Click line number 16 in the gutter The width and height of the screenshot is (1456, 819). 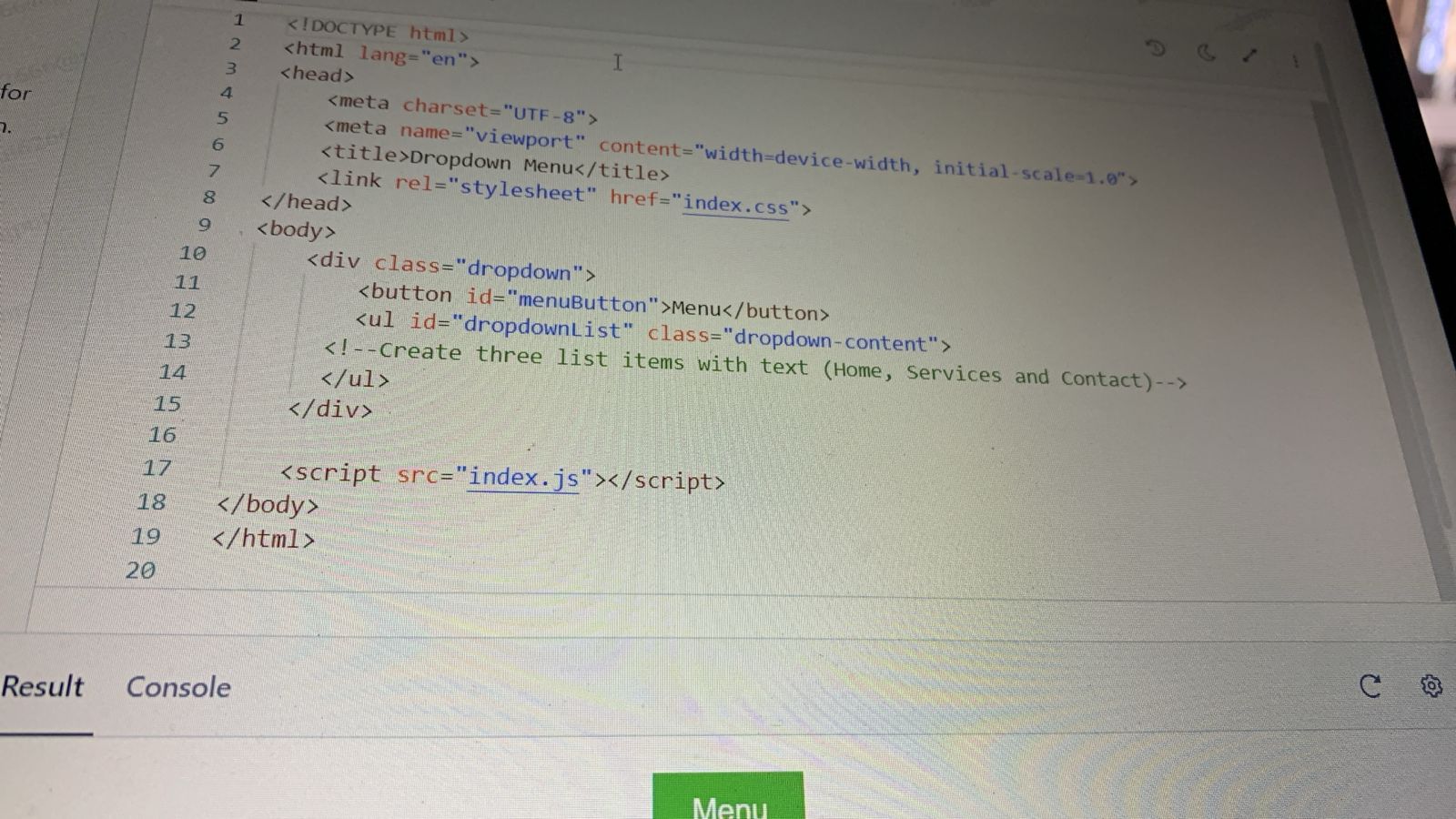tap(162, 435)
